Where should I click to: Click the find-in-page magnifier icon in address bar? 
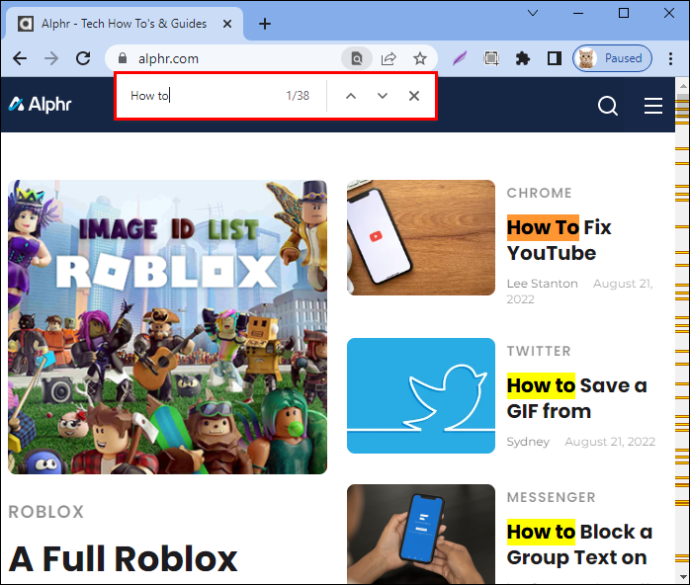357,58
